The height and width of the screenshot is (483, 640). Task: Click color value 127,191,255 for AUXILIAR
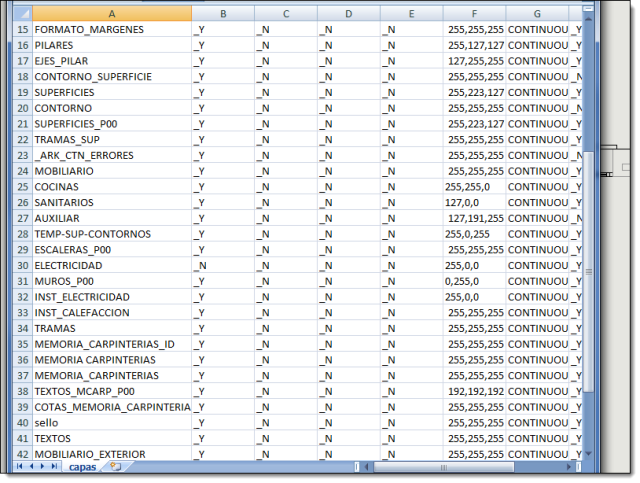coord(474,218)
